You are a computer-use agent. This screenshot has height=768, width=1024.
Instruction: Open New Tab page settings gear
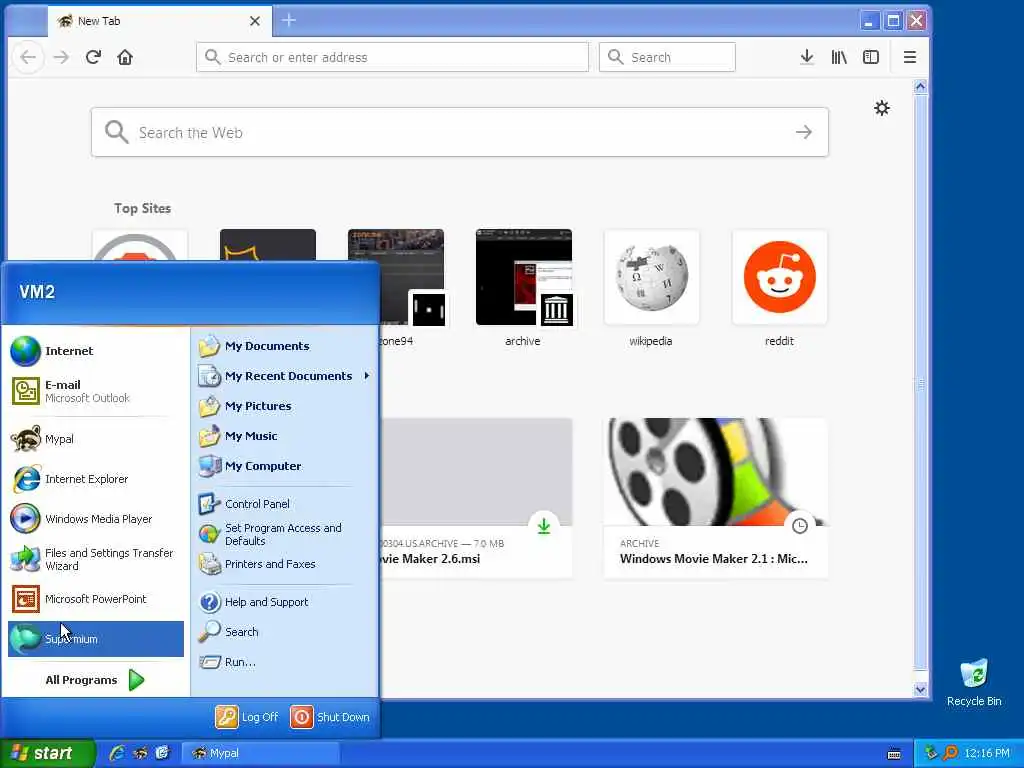tap(882, 108)
